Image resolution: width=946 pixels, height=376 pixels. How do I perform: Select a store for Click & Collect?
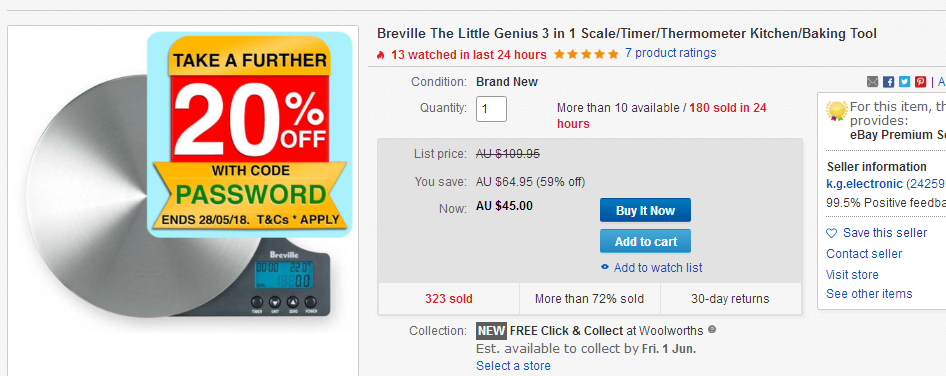[x=513, y=366]
